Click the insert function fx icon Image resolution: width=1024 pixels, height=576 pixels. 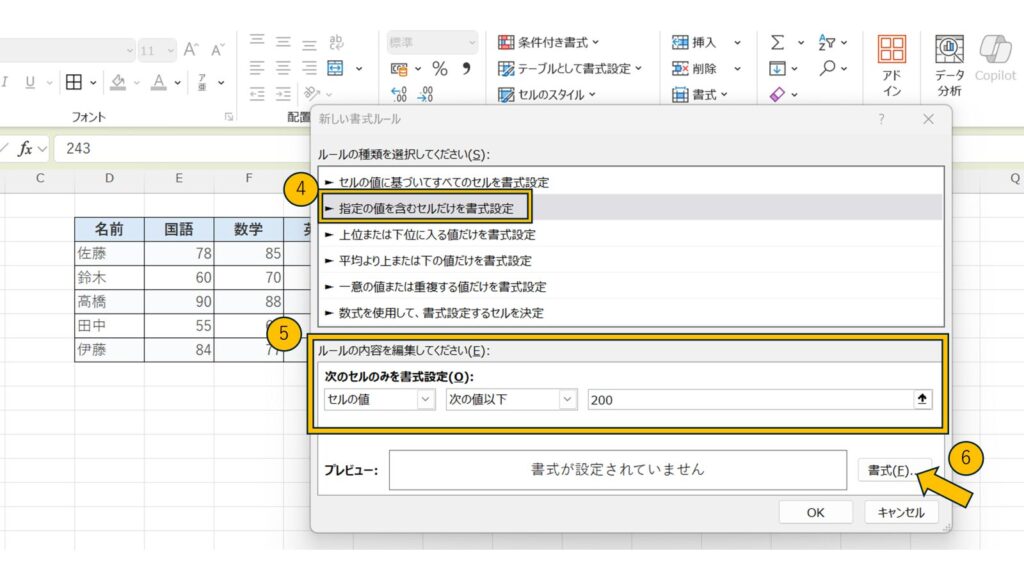coord(26,148)
